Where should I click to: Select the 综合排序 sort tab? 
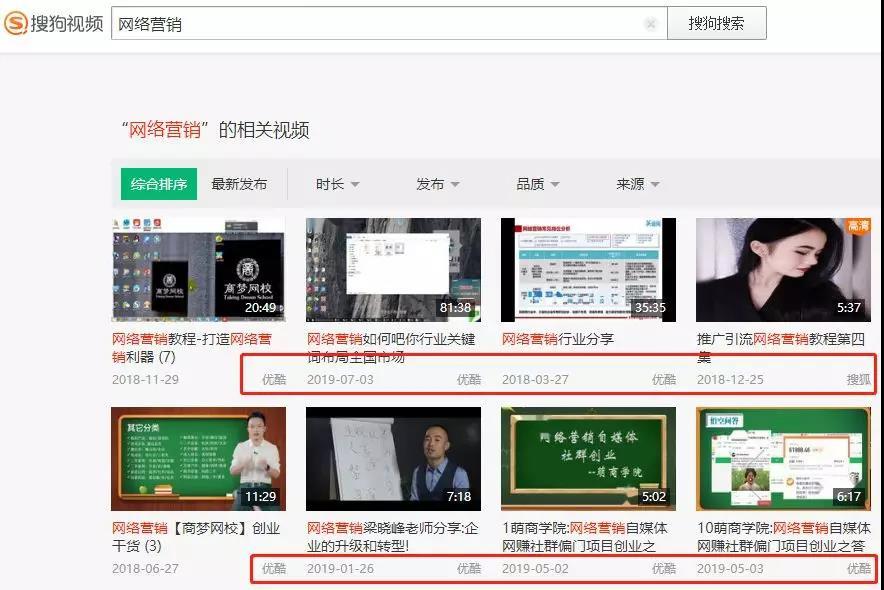159,184
